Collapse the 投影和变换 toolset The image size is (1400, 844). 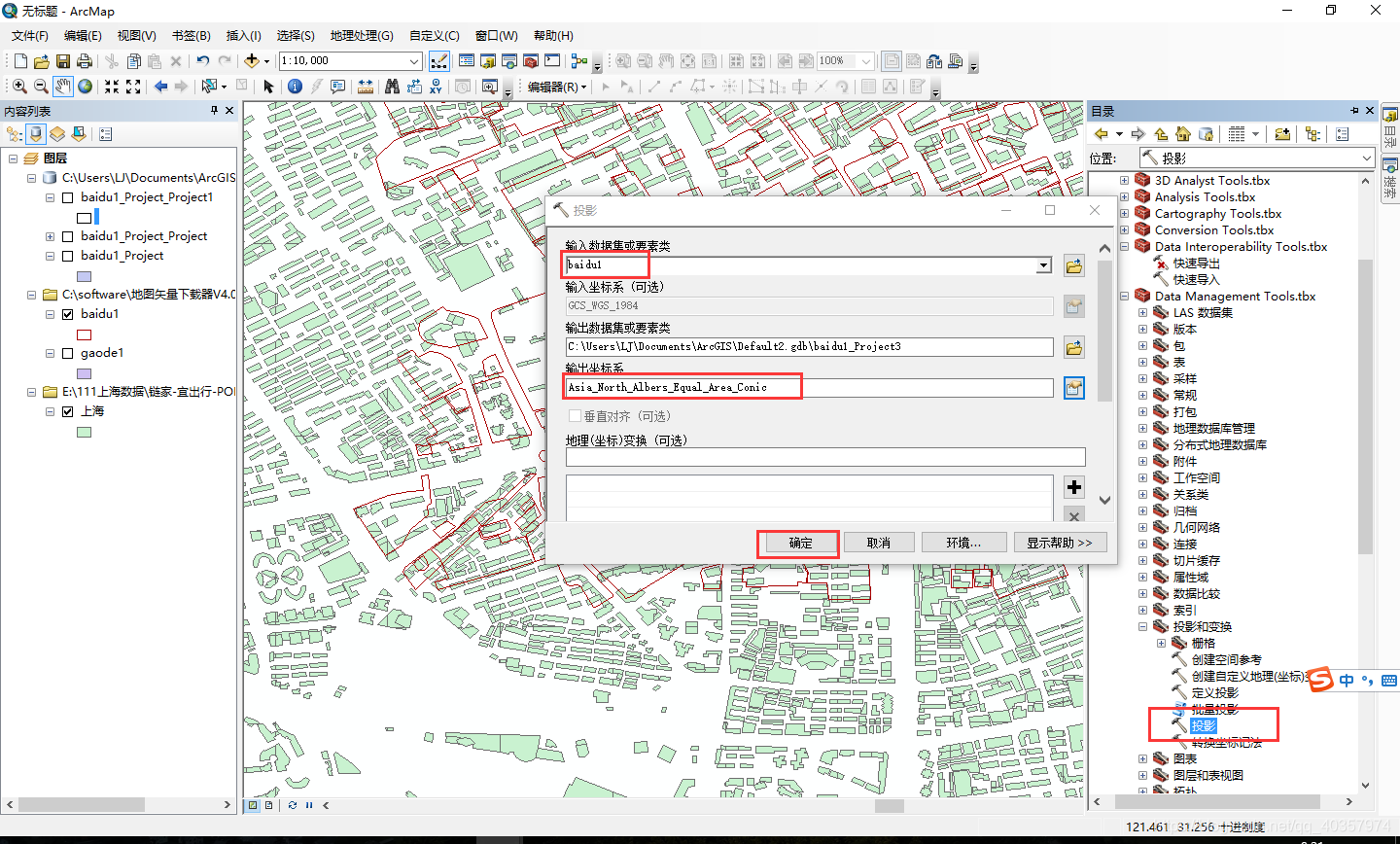point(1143,626)
